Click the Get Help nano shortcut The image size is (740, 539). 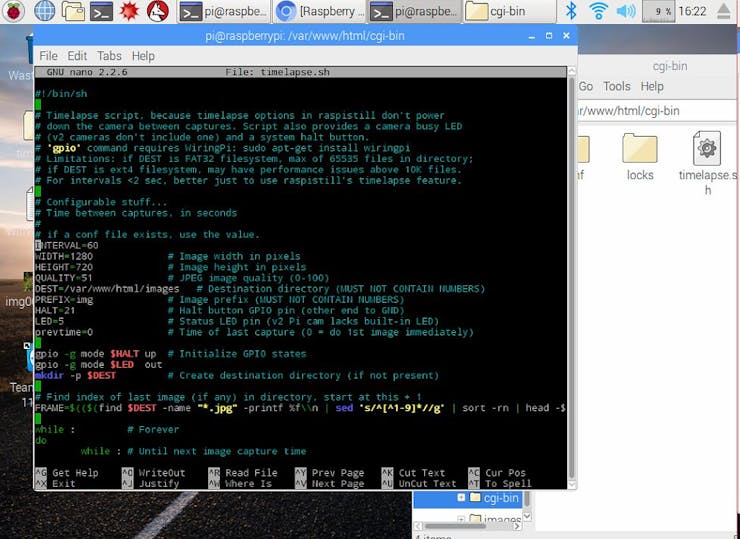[x=67, y=473]
